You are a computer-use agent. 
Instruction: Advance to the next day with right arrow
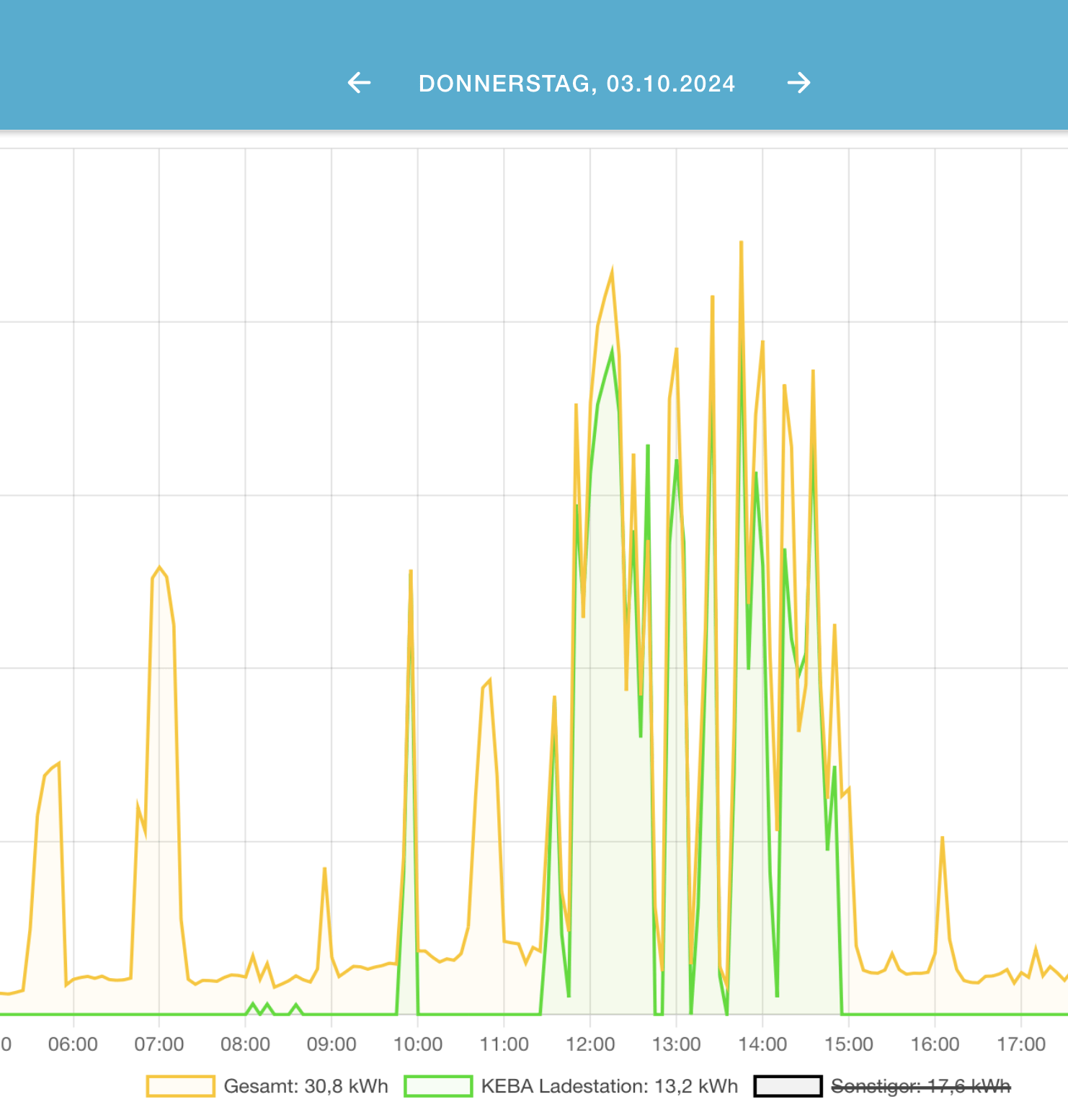coord(798,83)
